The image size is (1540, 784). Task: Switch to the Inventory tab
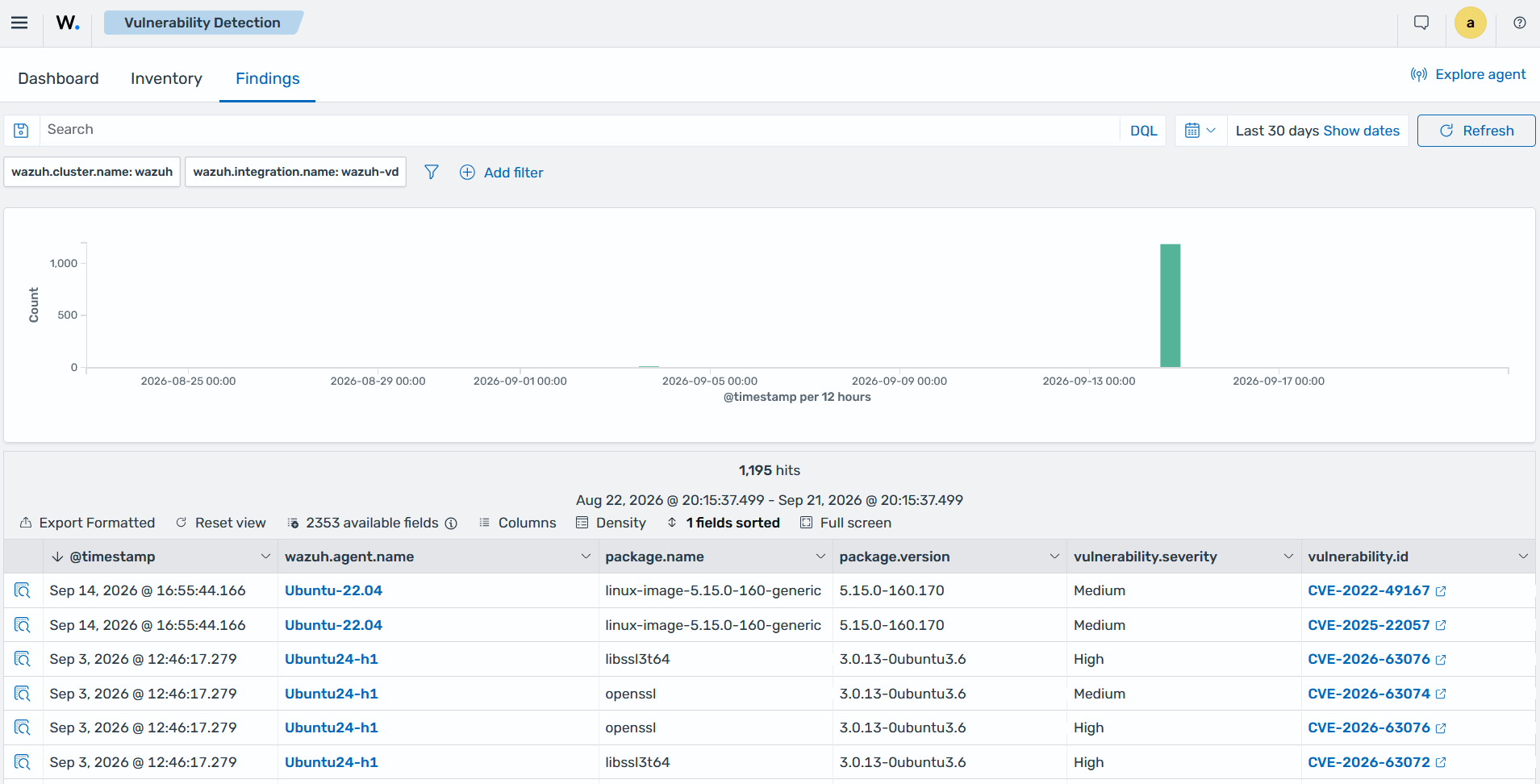coord(166,78)
